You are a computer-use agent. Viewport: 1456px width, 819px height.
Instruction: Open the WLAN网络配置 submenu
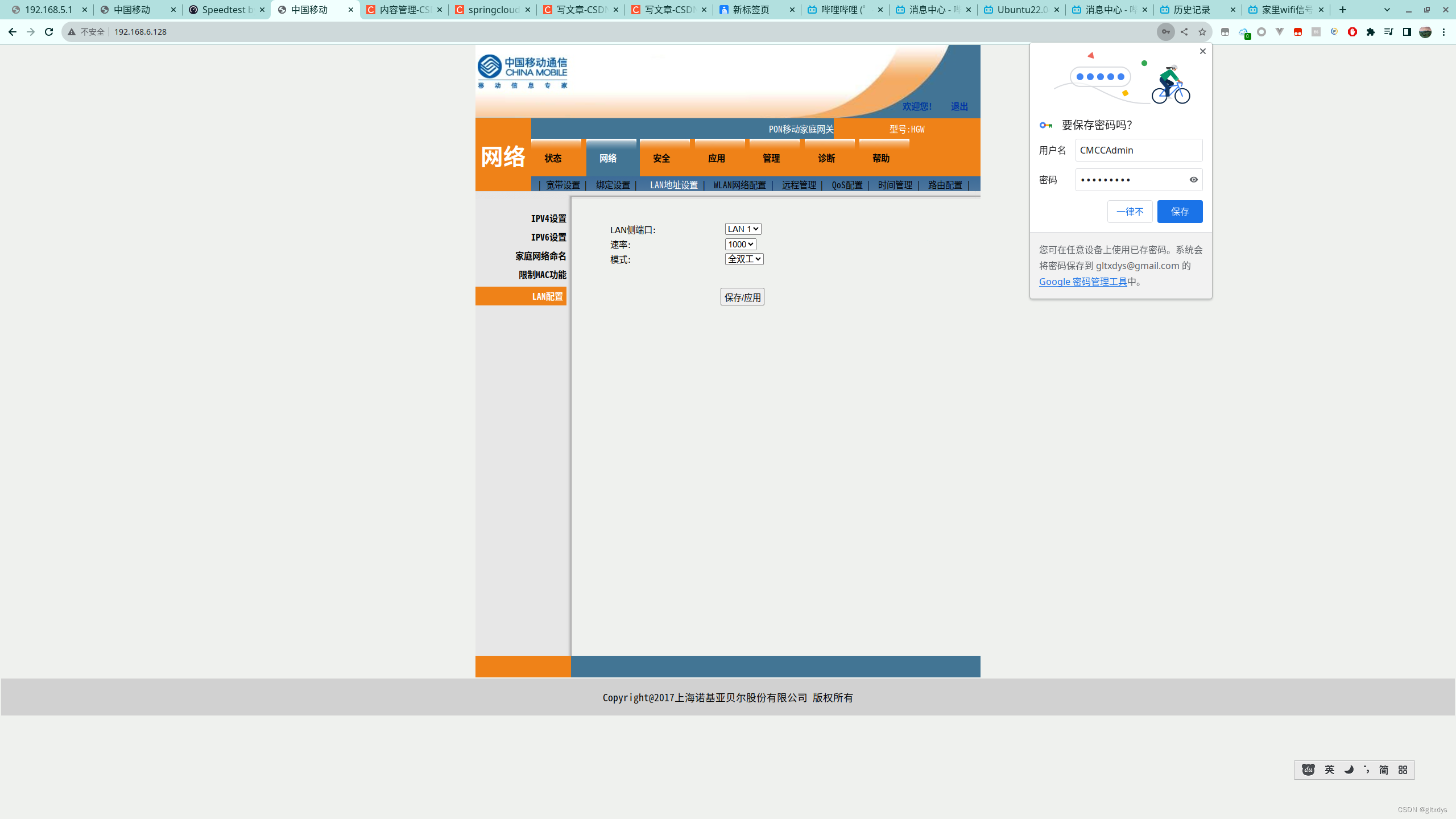739,185
